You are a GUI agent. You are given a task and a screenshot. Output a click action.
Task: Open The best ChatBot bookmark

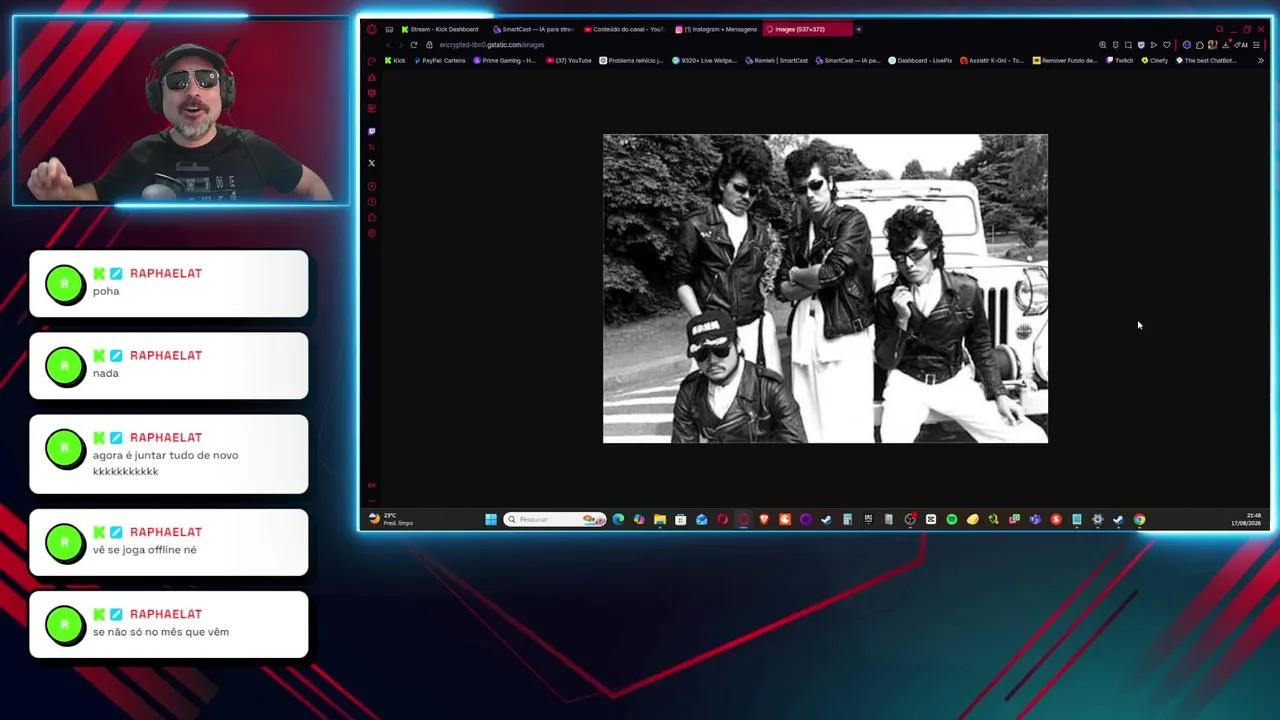click(x=1206, y=61)
